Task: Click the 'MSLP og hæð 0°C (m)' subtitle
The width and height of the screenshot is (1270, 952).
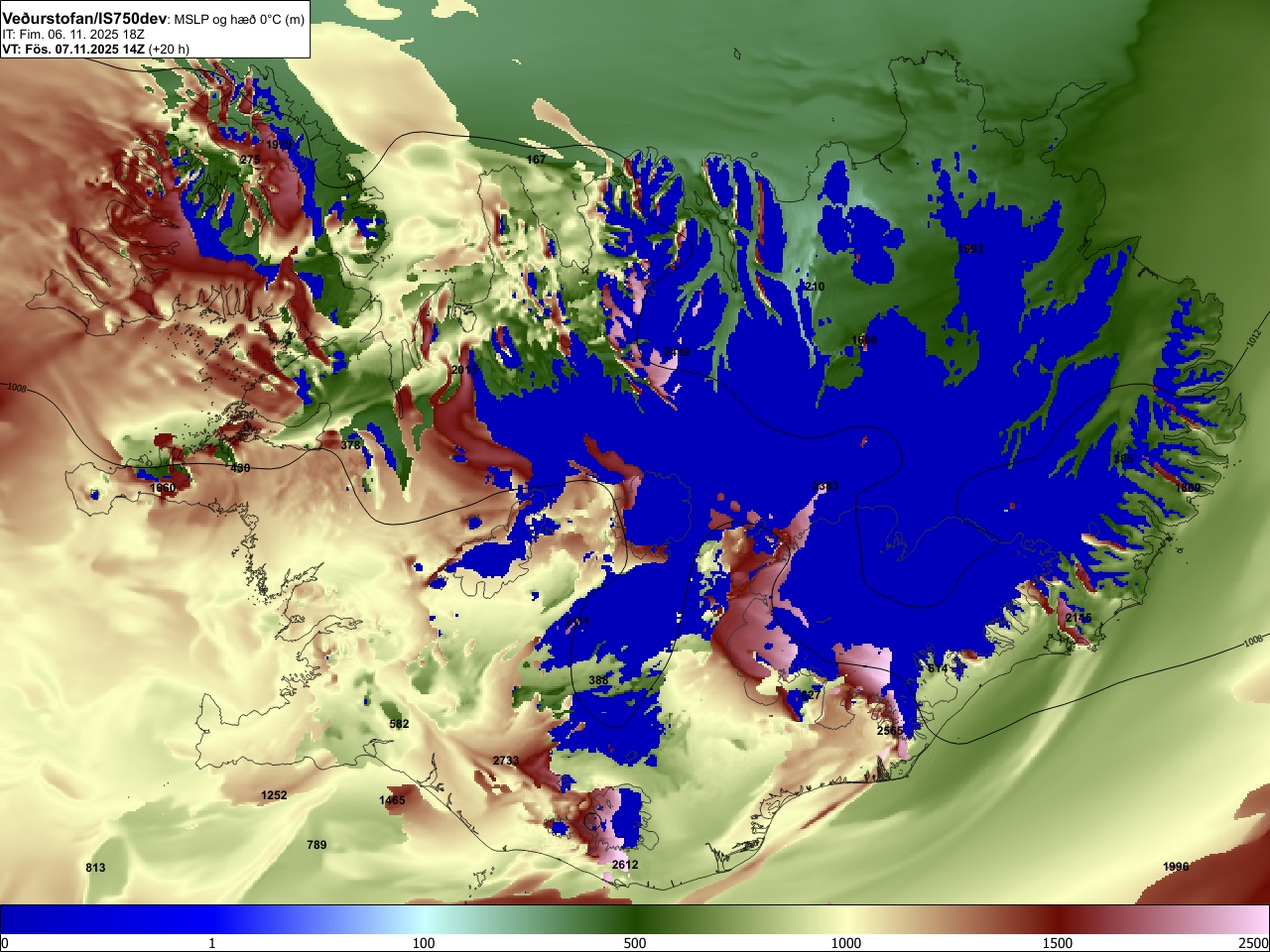Action: (241, 20)
